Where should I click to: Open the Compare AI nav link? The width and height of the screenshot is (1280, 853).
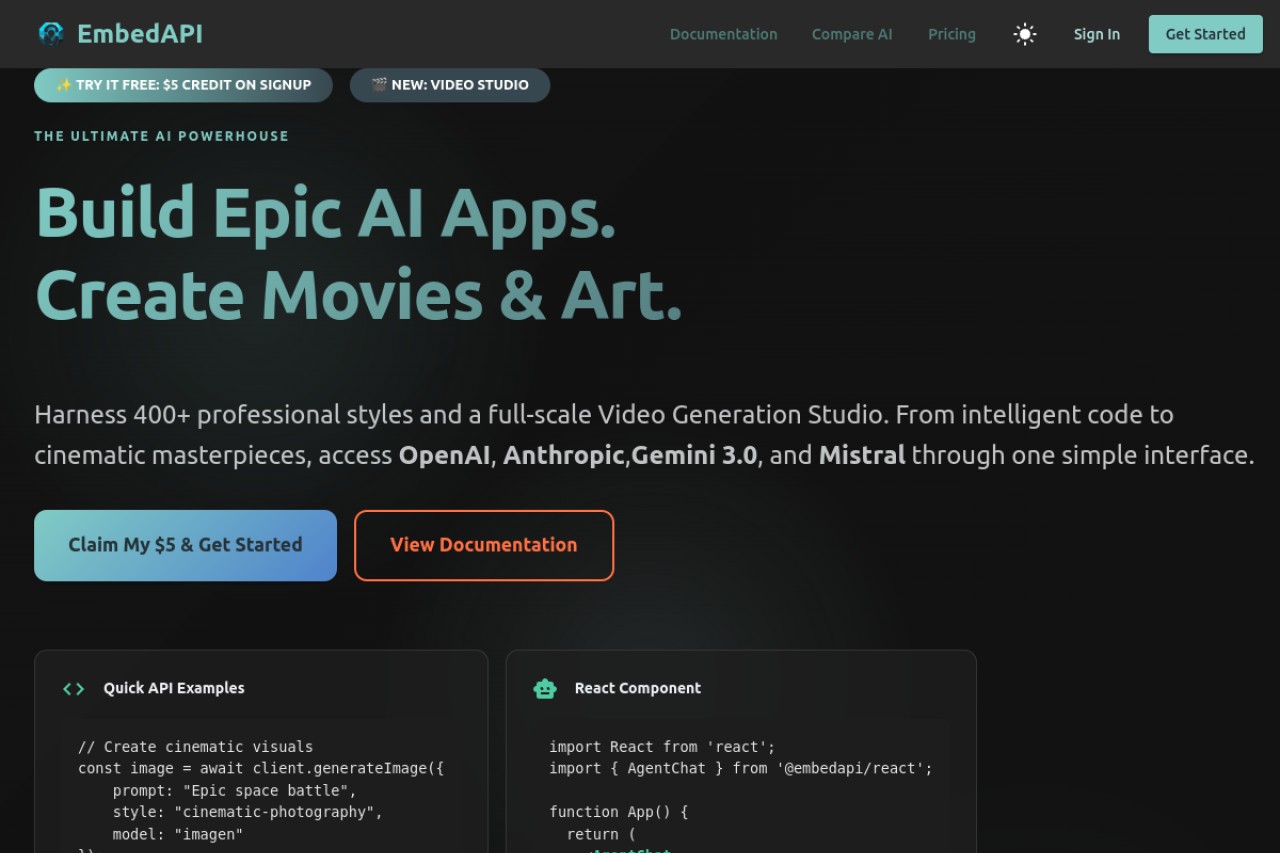point(852,34)
